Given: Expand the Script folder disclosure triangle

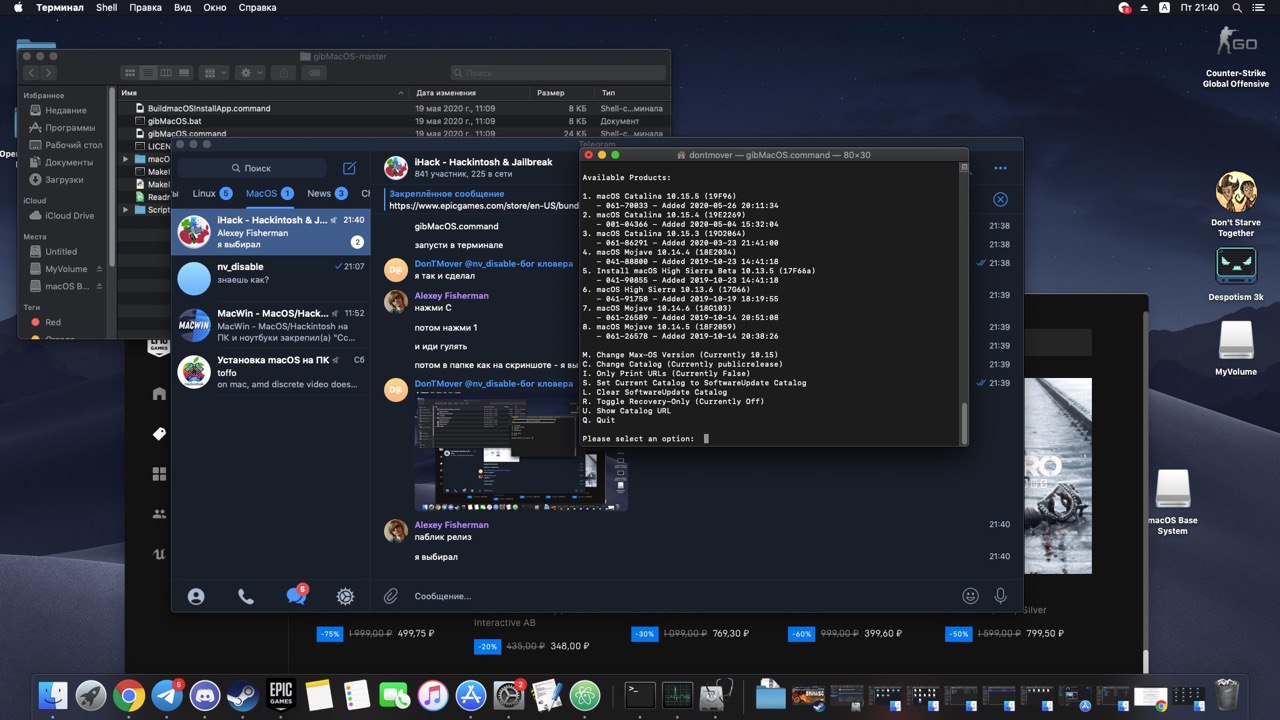Looking at the screenshot, I should coord(126,210).
